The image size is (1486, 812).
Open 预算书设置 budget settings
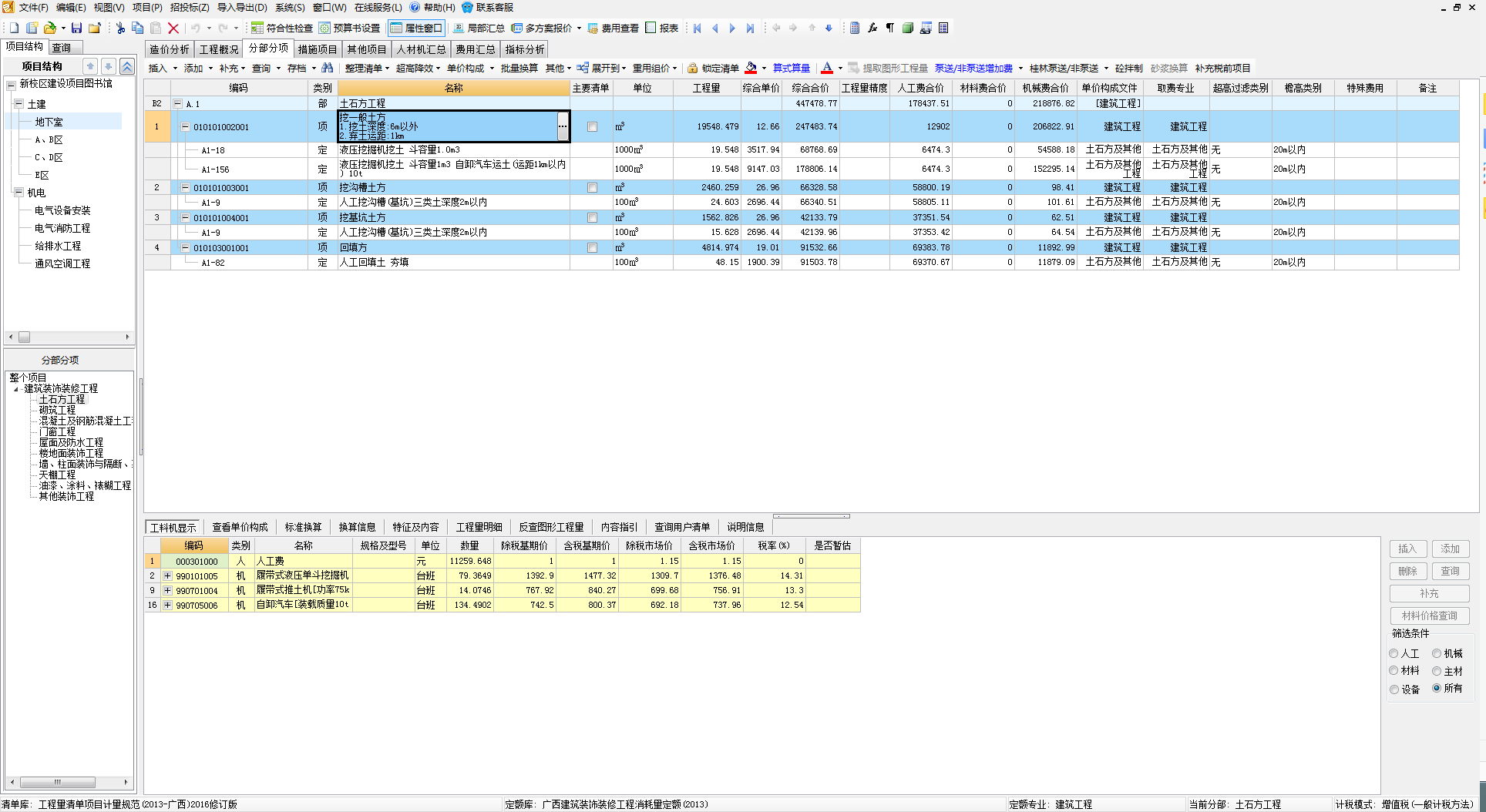350,29
